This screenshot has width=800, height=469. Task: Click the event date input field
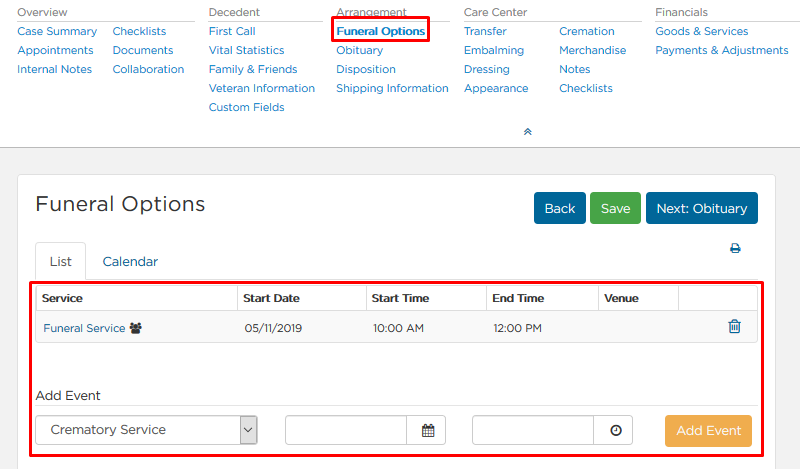(346, 430)
